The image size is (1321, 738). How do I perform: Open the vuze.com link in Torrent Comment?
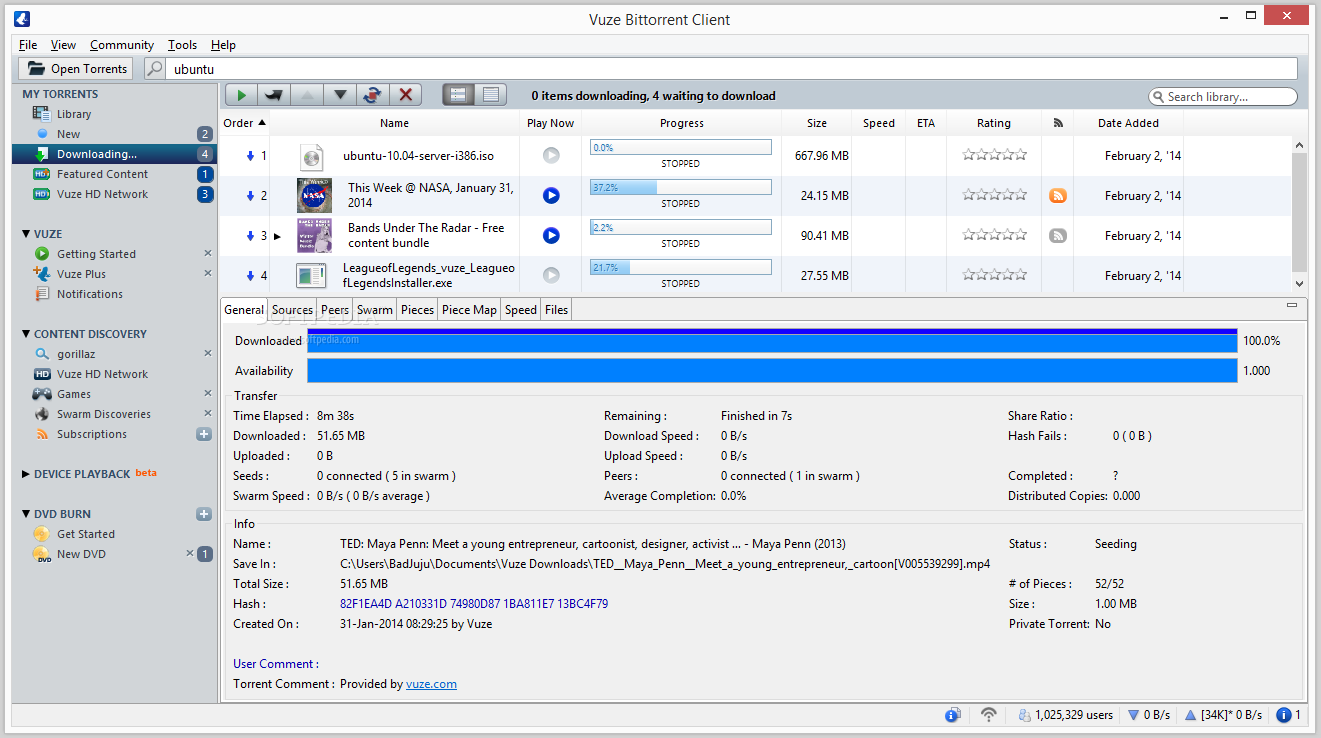coord(431,684)
